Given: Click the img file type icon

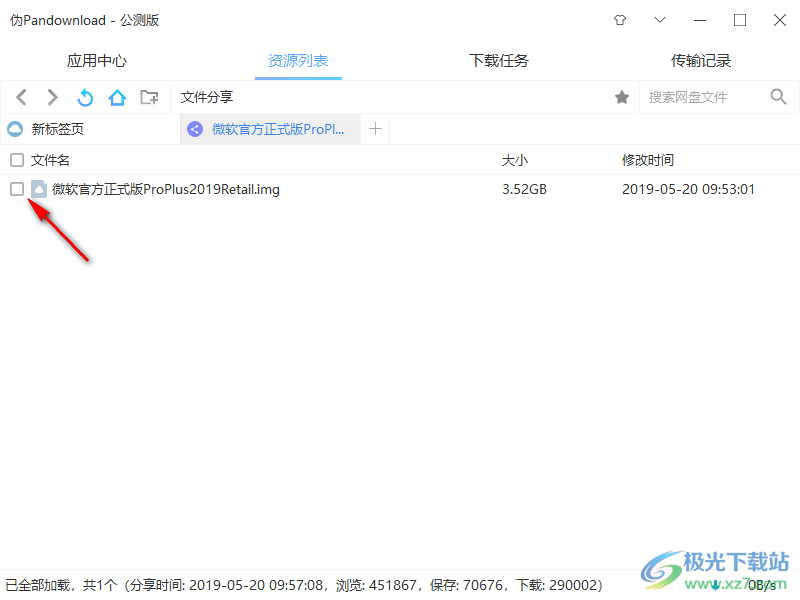Looking at the screenshot, I should (39, 189).
